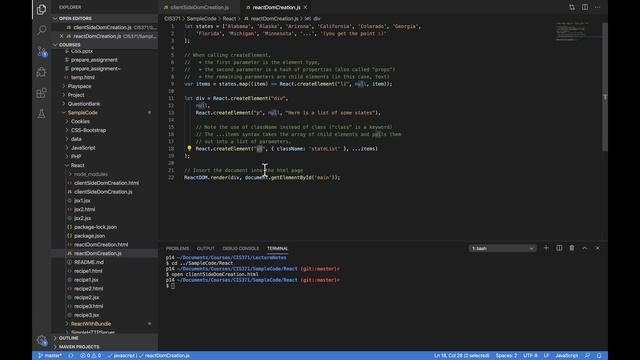Switch to the Output panel tab
This screenshot has height=360, width=640.
(205, 248)
